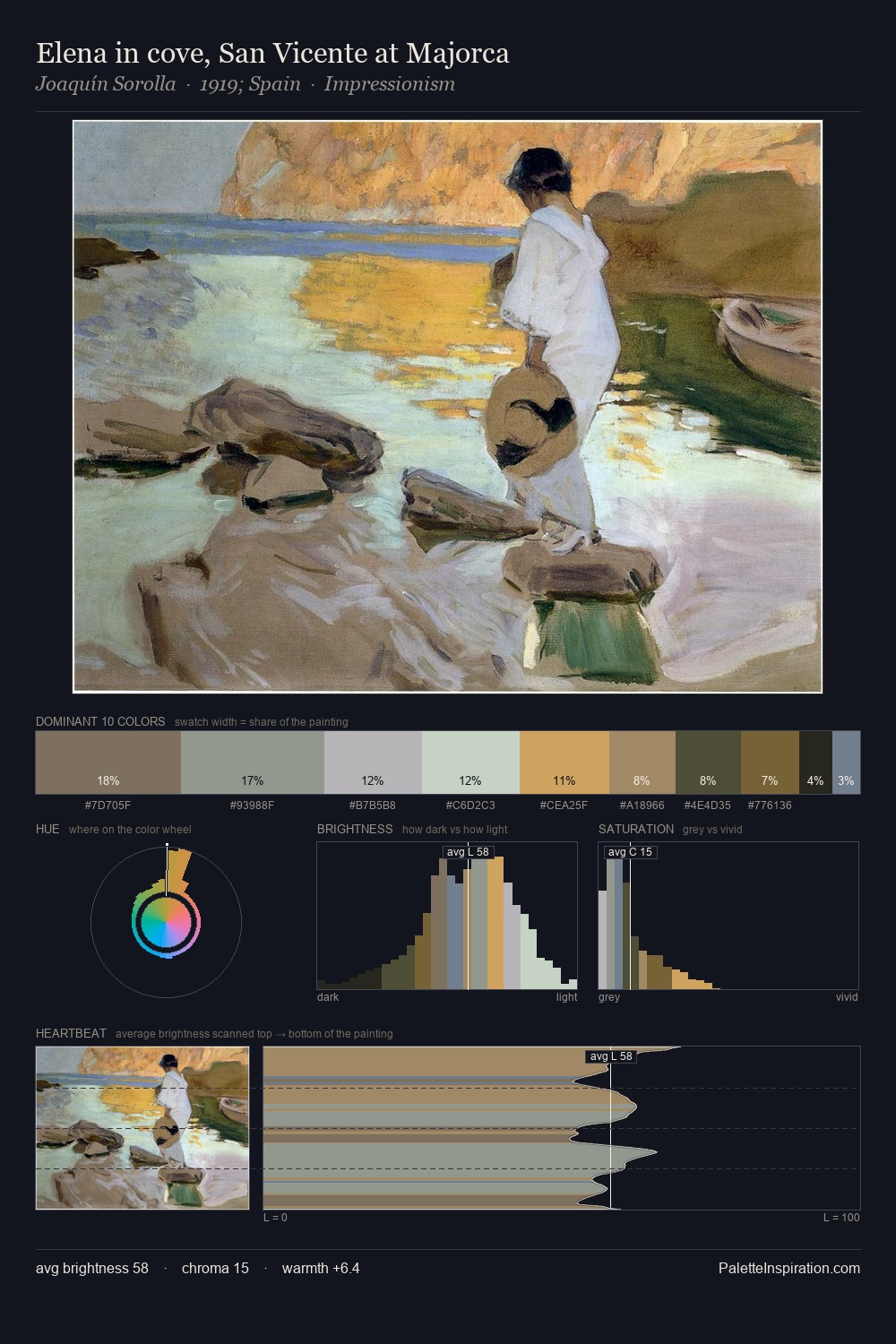Image resolution: width=896 pixels, height=1344 pixels.
Task: Click the 'Impressionism' style label
Action: coord(390,84)
